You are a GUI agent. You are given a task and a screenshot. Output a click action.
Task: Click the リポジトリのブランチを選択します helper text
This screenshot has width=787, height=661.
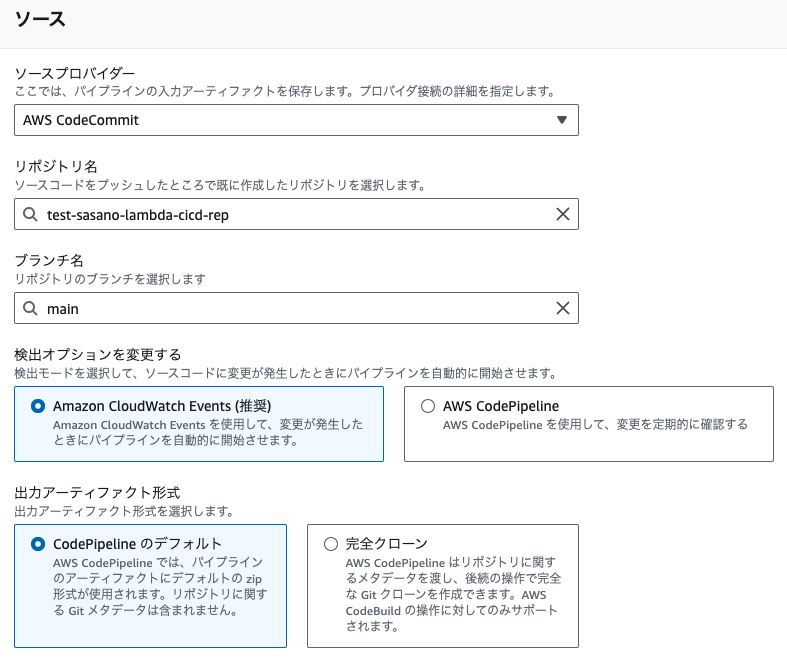point(110,279)
